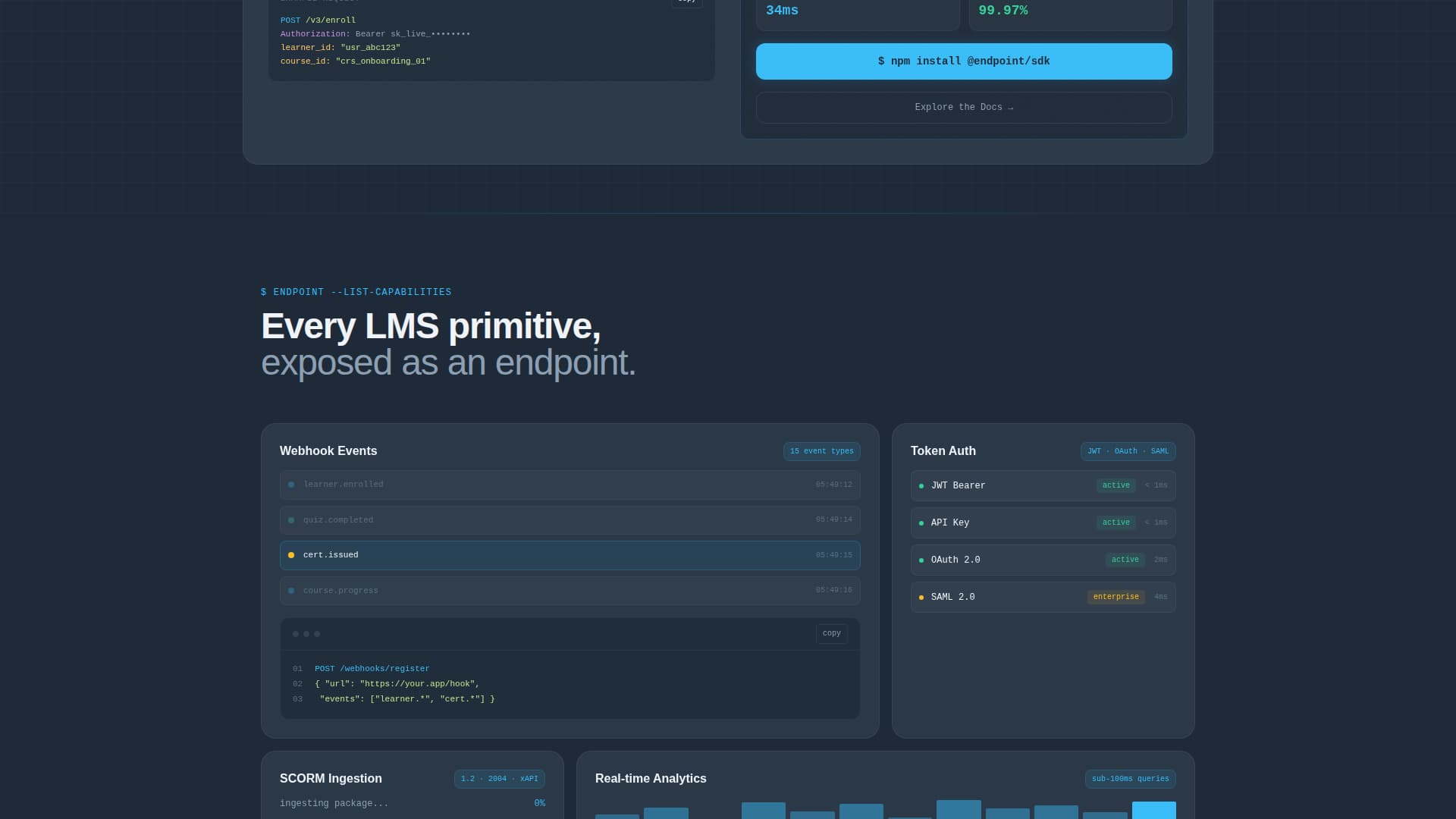Click the JWT · OAuth · SAML badge

click(1128, 451)
